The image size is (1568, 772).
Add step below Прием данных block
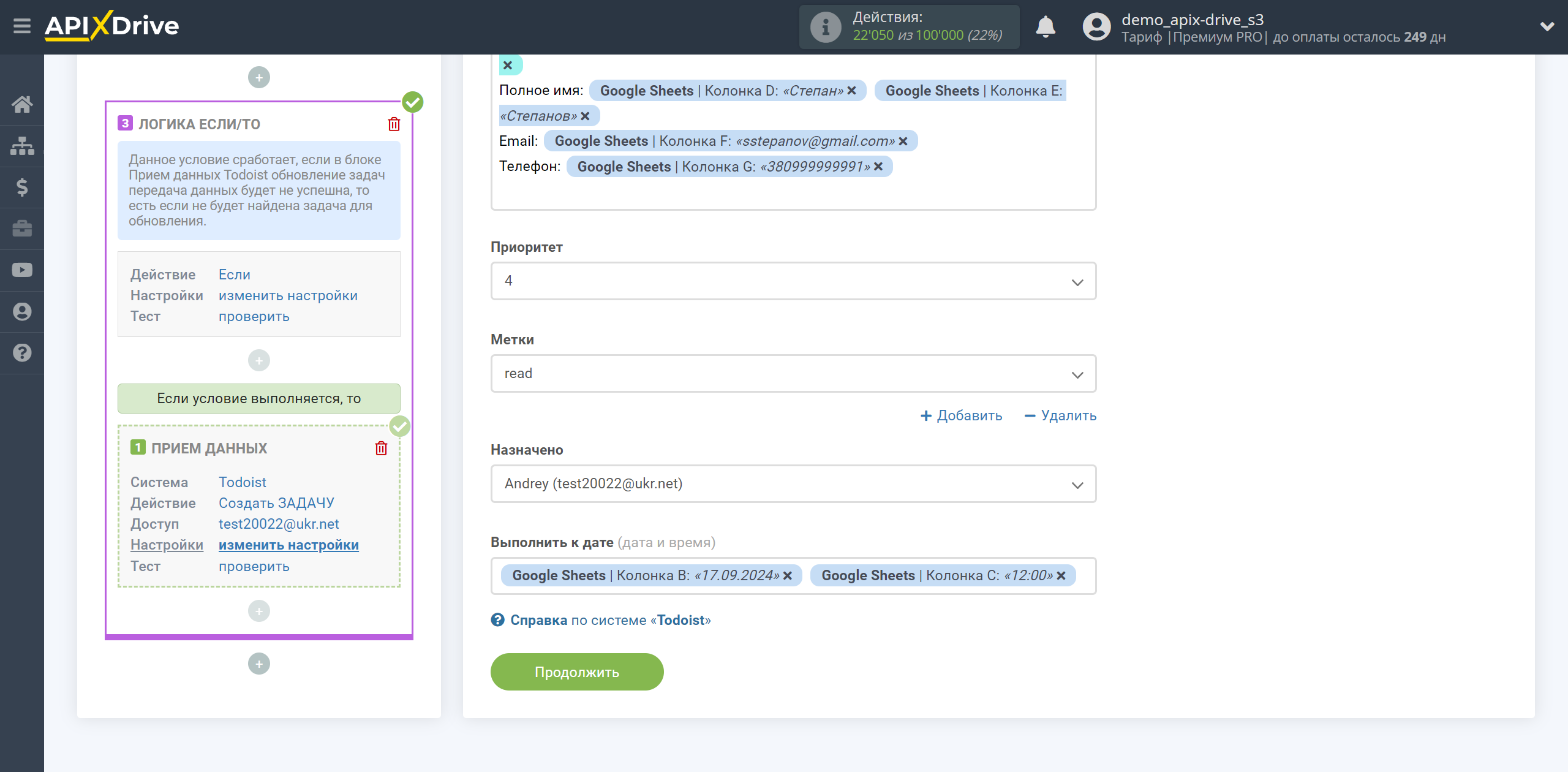[259, 611]
